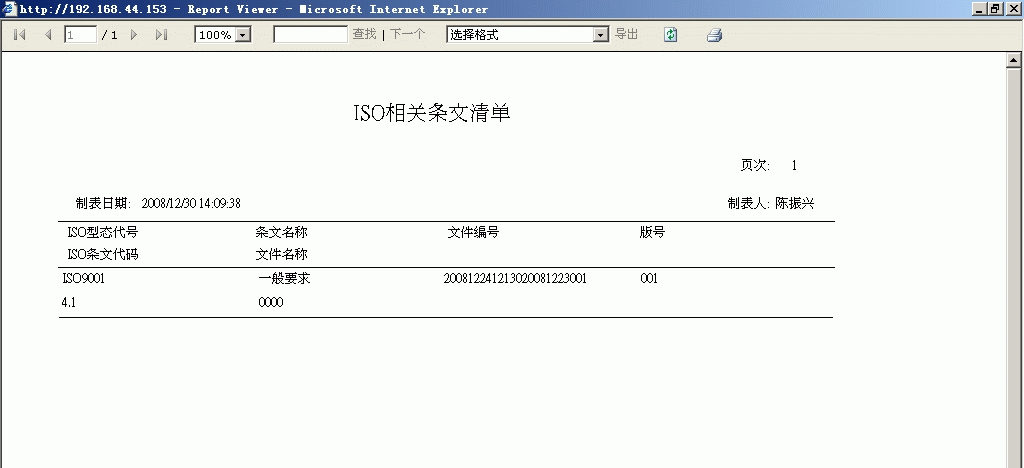Viewport: 1024px width, 468px height.
Task: Go to the previous report page
Action: (47, 35)
